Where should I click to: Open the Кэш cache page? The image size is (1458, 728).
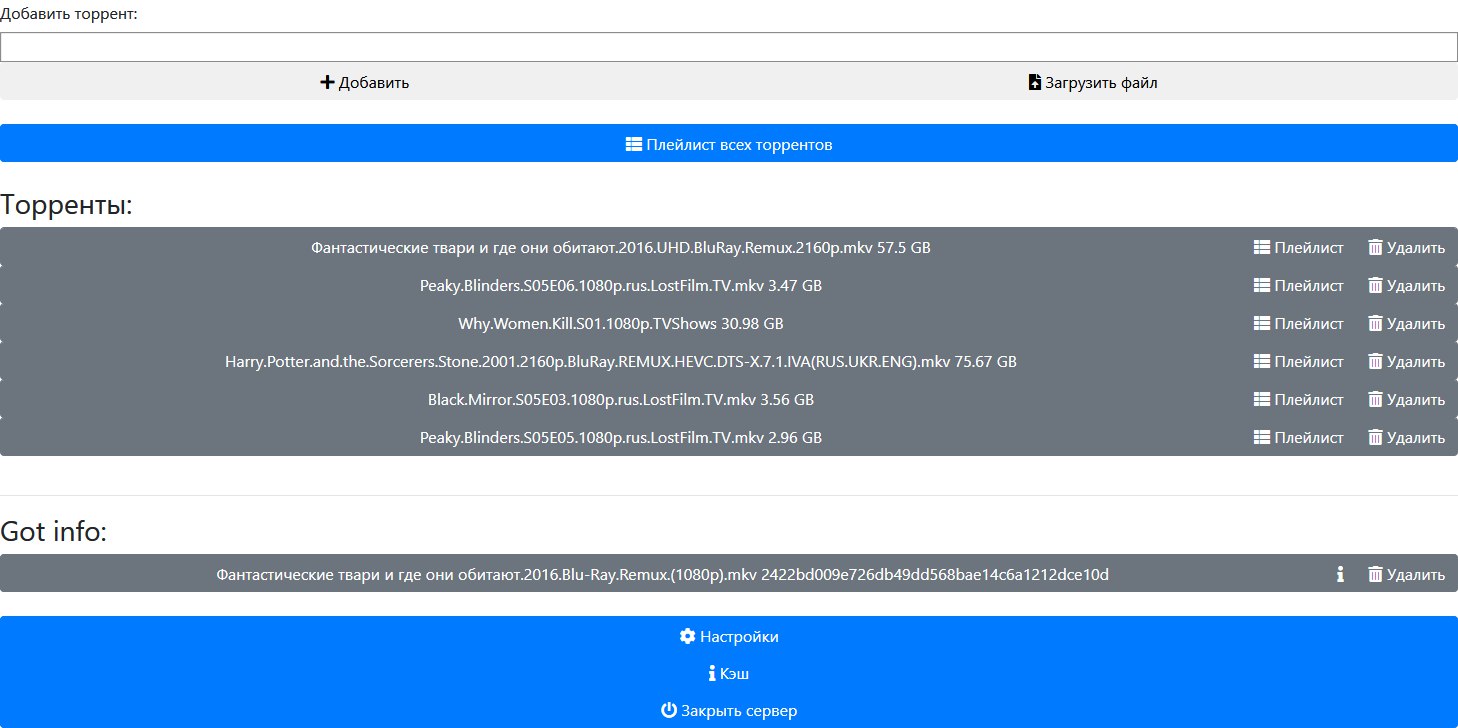click(x=729, y=673)
